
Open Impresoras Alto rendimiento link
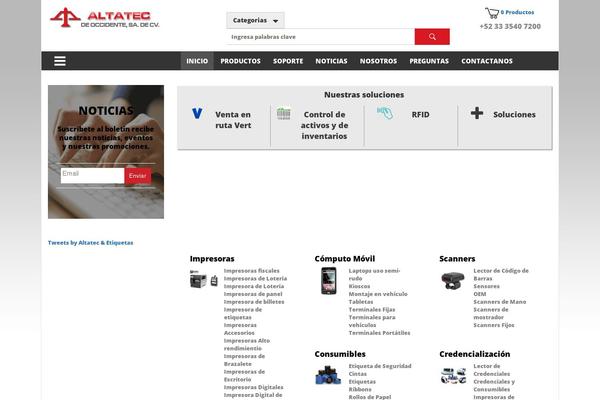click(247, 344)
